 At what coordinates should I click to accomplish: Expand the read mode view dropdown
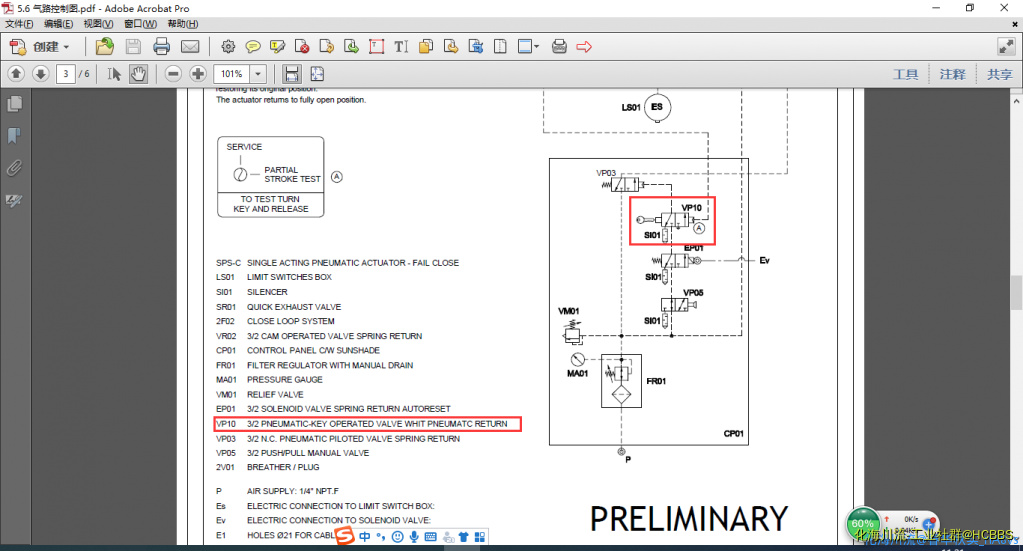[536, 46]
